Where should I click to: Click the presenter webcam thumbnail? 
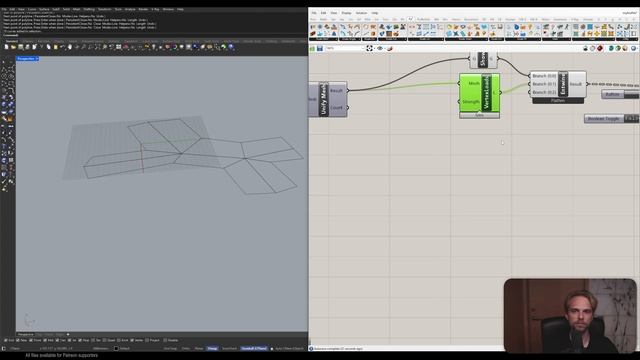pyautogui.click(x=570, y=316)
